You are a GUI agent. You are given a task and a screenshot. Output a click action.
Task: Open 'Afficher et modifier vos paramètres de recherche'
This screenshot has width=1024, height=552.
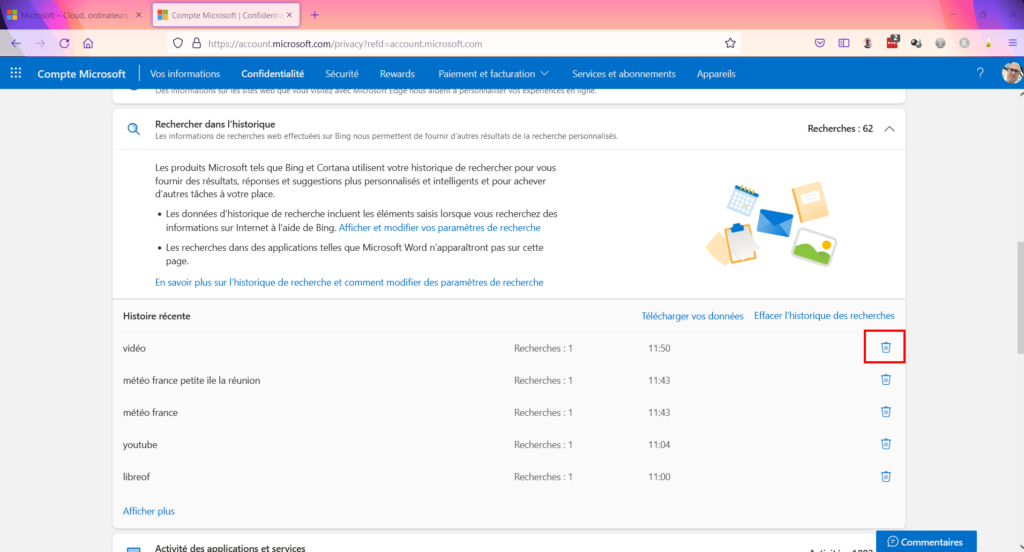pos(440,227)
